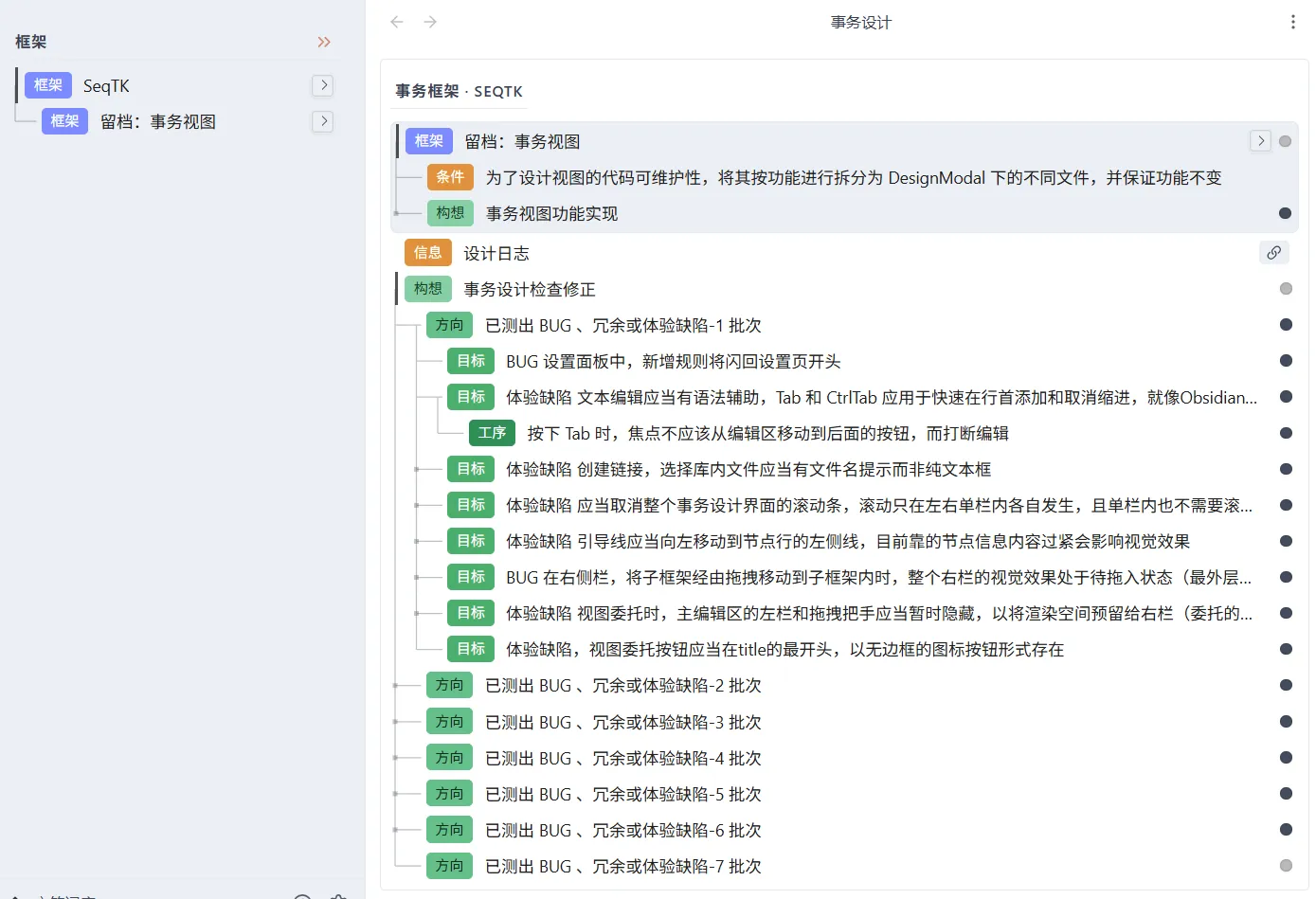Toggle status dot on 事务视图功能实现 row
This screenshot has height=899, width=1316.
coord(1285,213)
